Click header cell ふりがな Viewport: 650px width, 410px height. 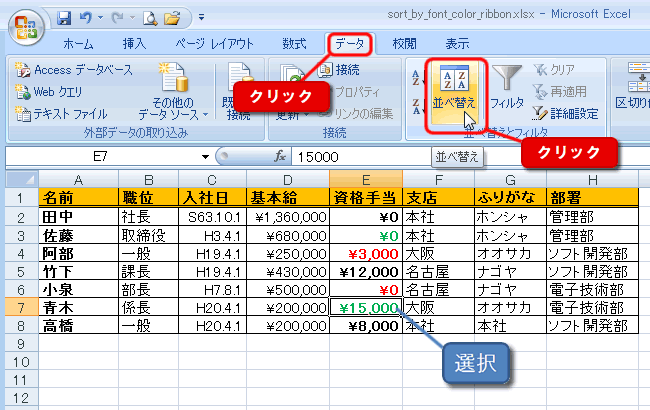[x=510, y=198]
